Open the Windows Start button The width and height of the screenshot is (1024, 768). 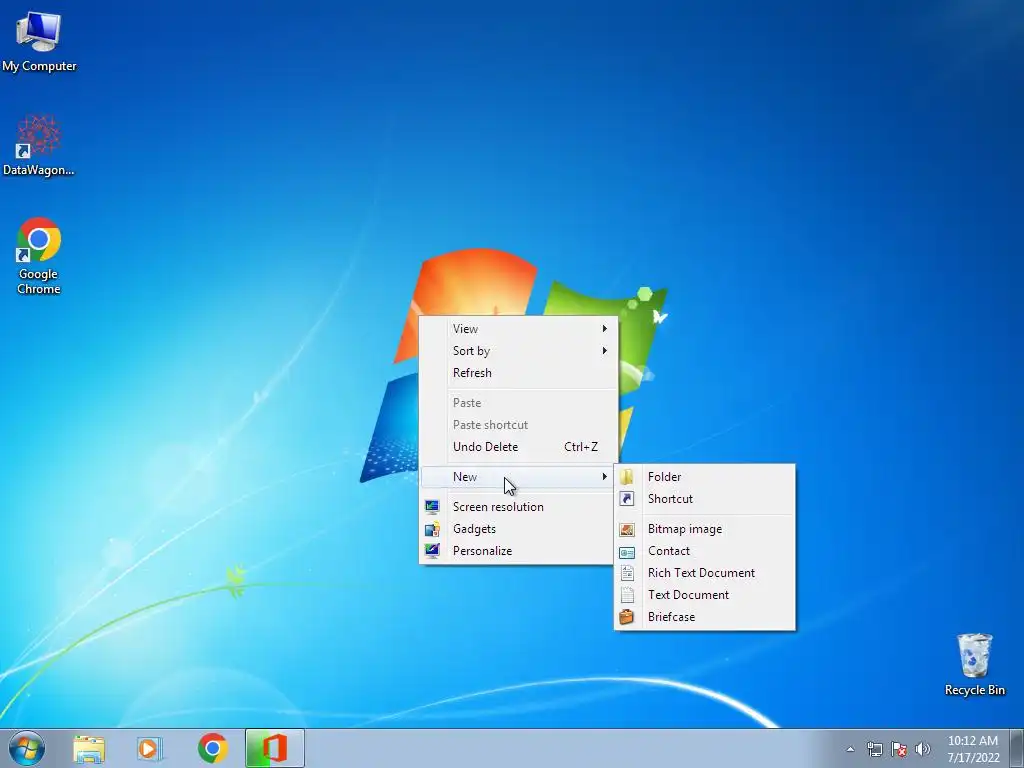point(27,748)
